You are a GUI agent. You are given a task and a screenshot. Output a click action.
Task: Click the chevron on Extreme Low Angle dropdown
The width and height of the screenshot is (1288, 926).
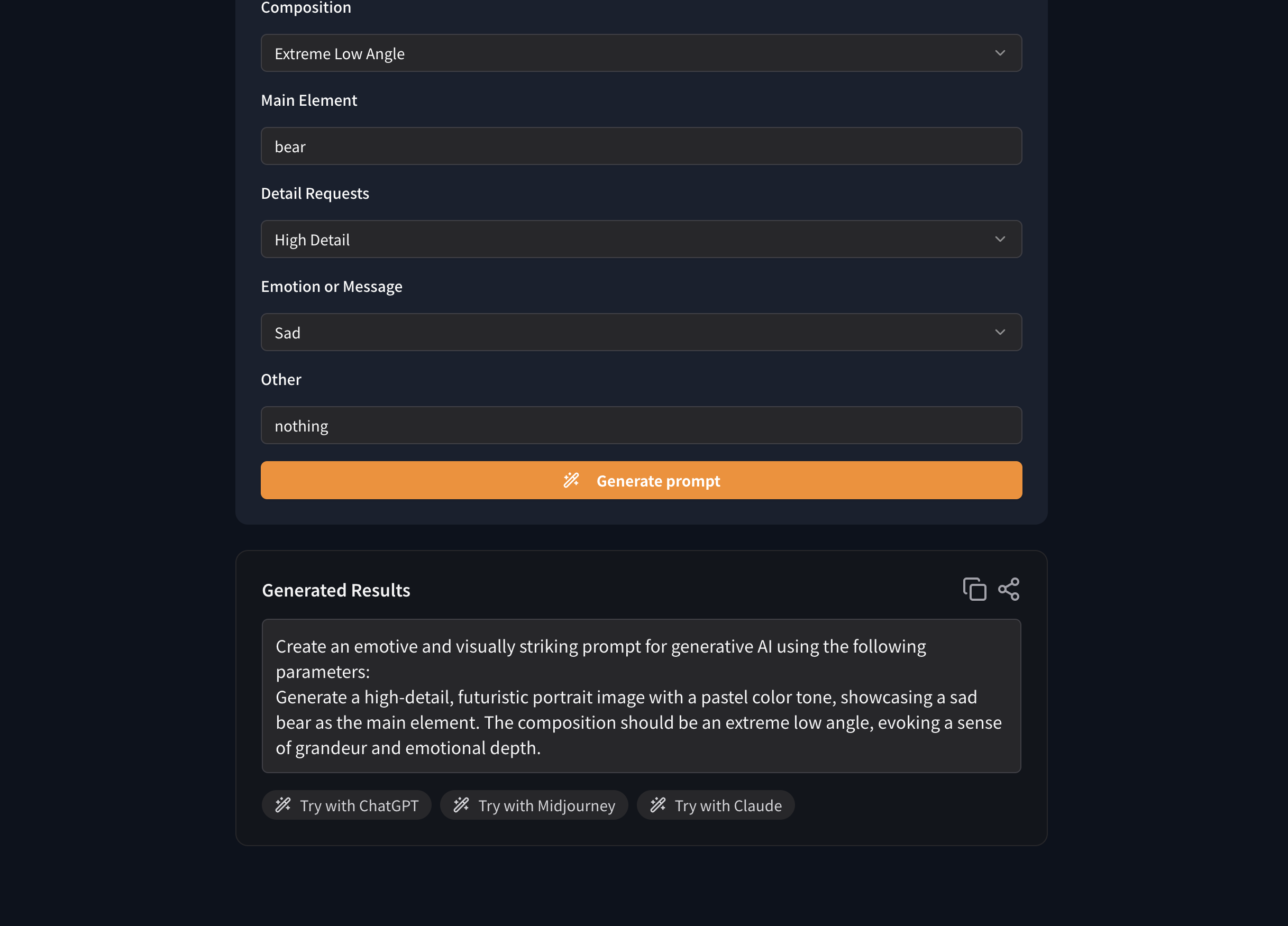click(1000, 53)
